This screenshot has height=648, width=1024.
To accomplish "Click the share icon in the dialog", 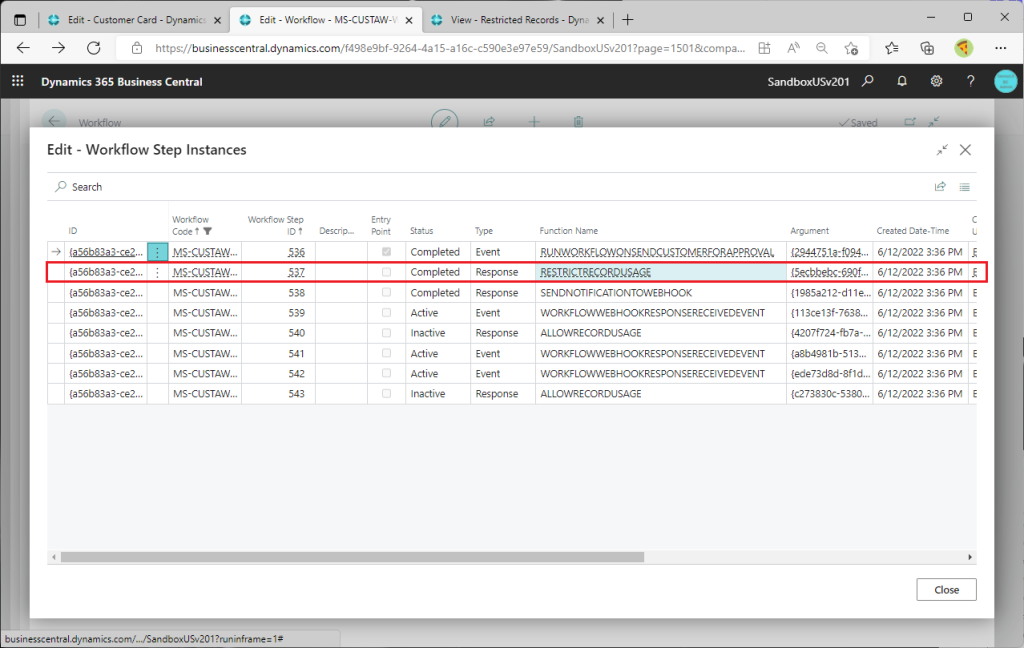I will pyautogui.click(x=940, y=187).
